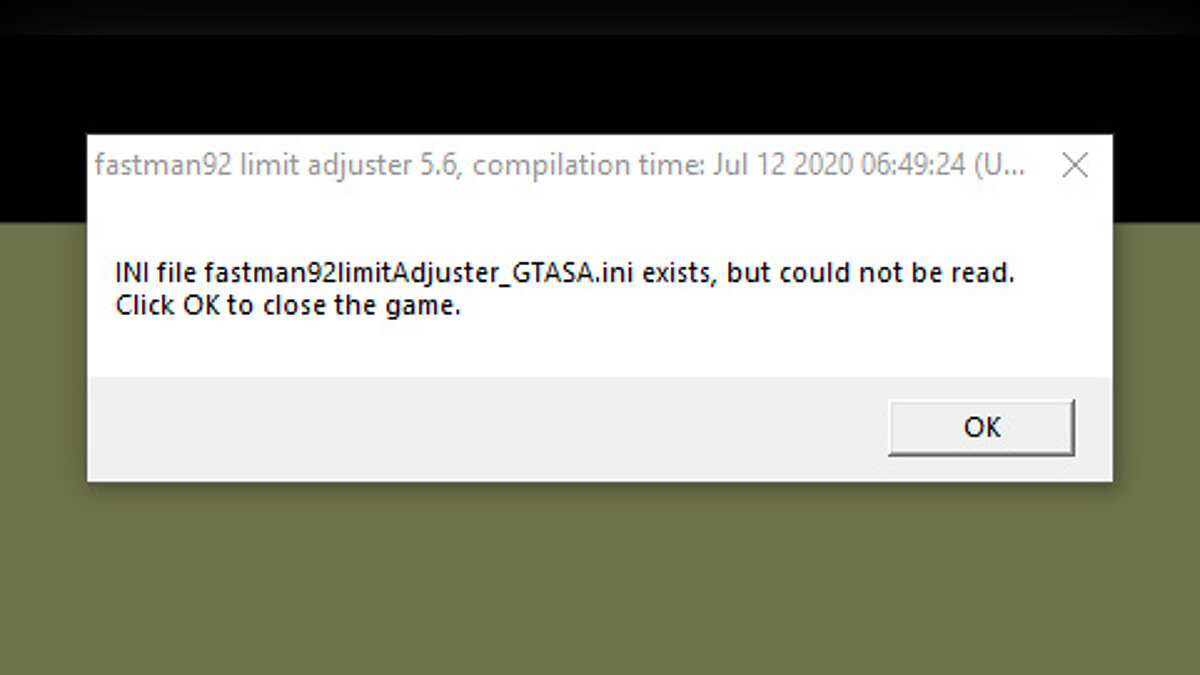The width and height of the screenshot is (1200, 675).
Task: Click the 'Click OK to close the game' line
Action: 288,307
